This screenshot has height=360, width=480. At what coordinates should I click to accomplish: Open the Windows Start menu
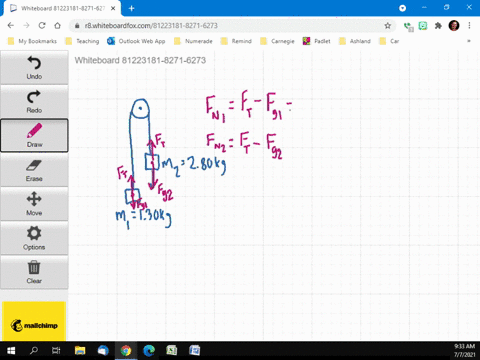[x=11, y=351]
